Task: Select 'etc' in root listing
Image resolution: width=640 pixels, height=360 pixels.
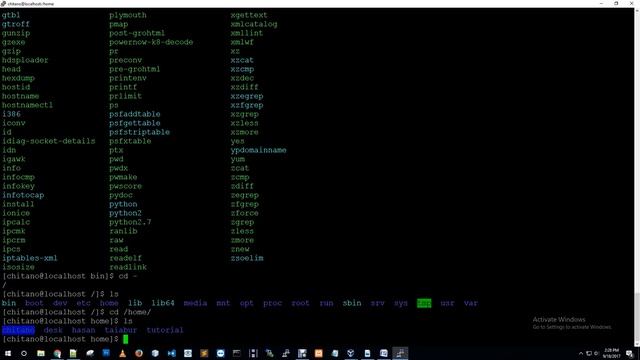Action: (x=84, y=303)
